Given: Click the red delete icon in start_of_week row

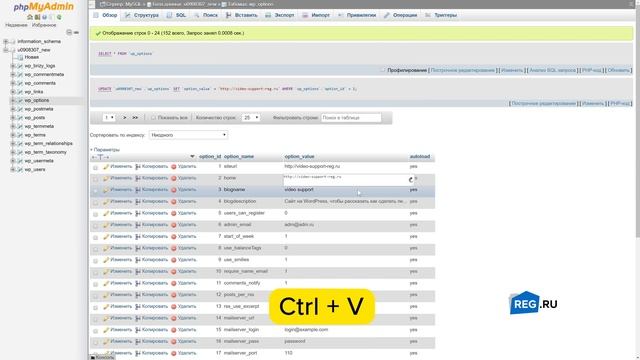Looking at the screenshot, I should pos(173,237).
